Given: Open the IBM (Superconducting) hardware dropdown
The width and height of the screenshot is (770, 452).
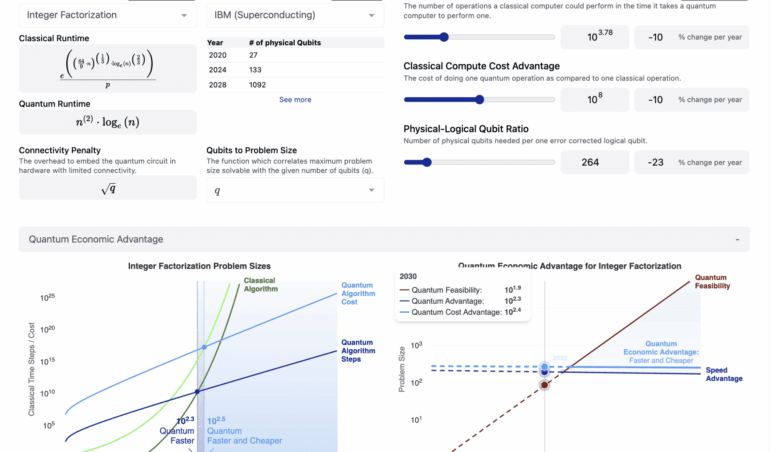Looking at the screenshot, I should (295, 16).
